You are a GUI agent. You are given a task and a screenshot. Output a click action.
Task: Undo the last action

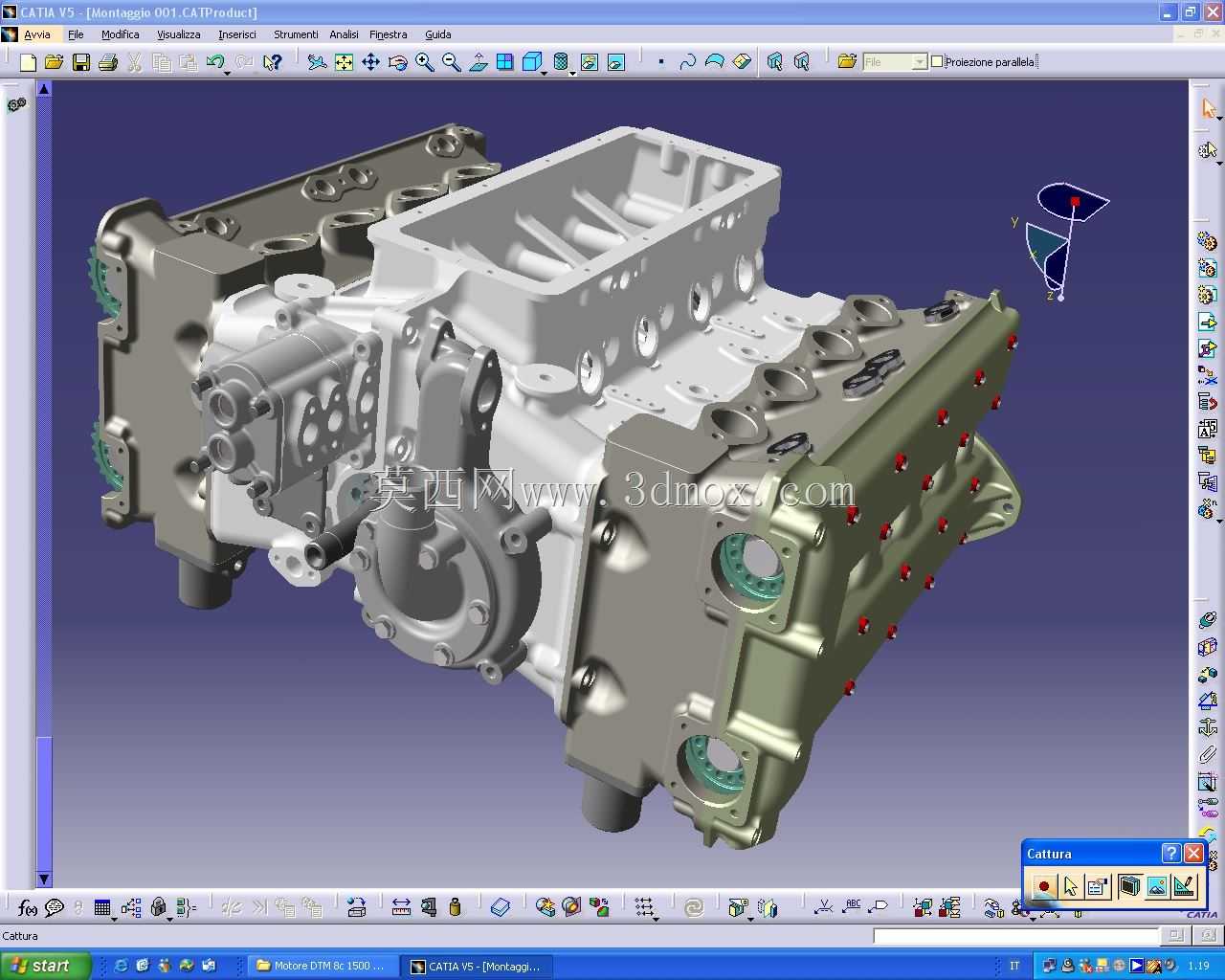click(x=215, y=62)
